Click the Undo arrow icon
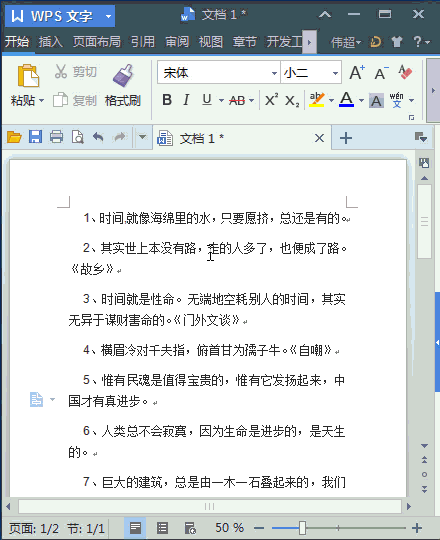This screenshot has height=540, width=440. click(x=98, y=137)
